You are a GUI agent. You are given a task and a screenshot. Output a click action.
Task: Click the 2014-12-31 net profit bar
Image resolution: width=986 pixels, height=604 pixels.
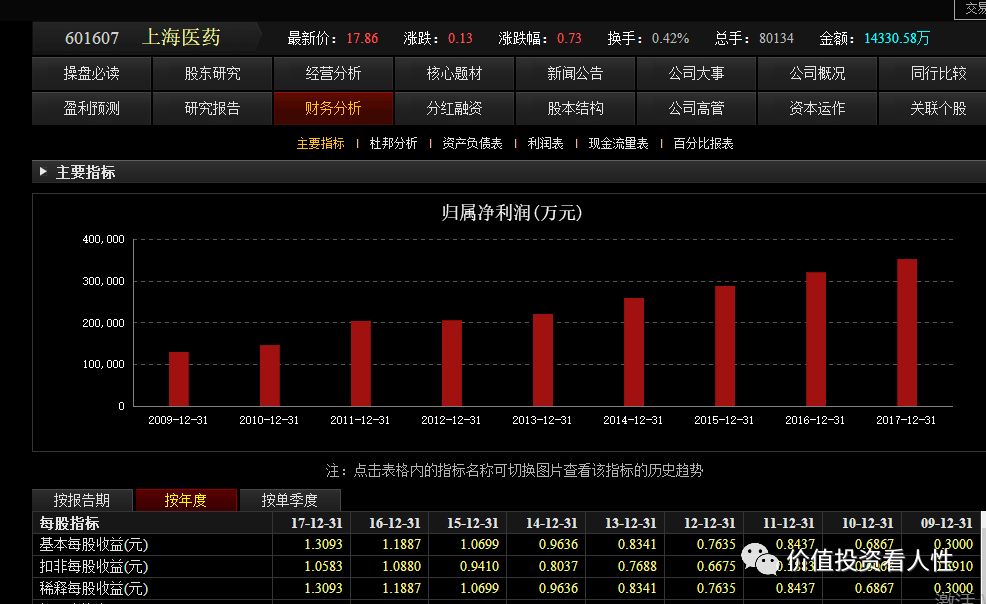pyautogui.click(x=634, y=352)
